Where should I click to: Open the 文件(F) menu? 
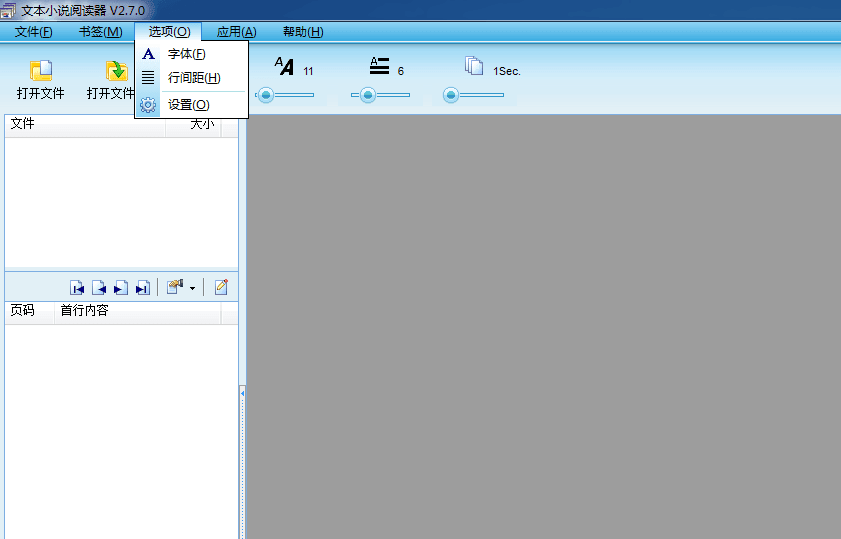[x=33, y=32]
